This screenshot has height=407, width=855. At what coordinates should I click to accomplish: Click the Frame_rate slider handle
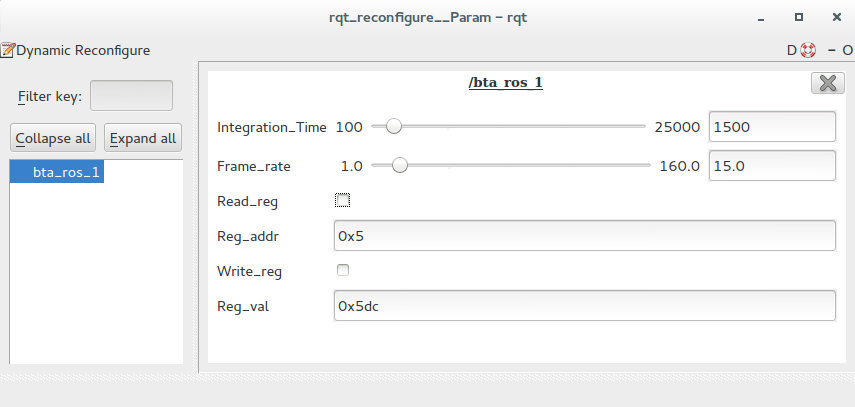coord(400,166)
